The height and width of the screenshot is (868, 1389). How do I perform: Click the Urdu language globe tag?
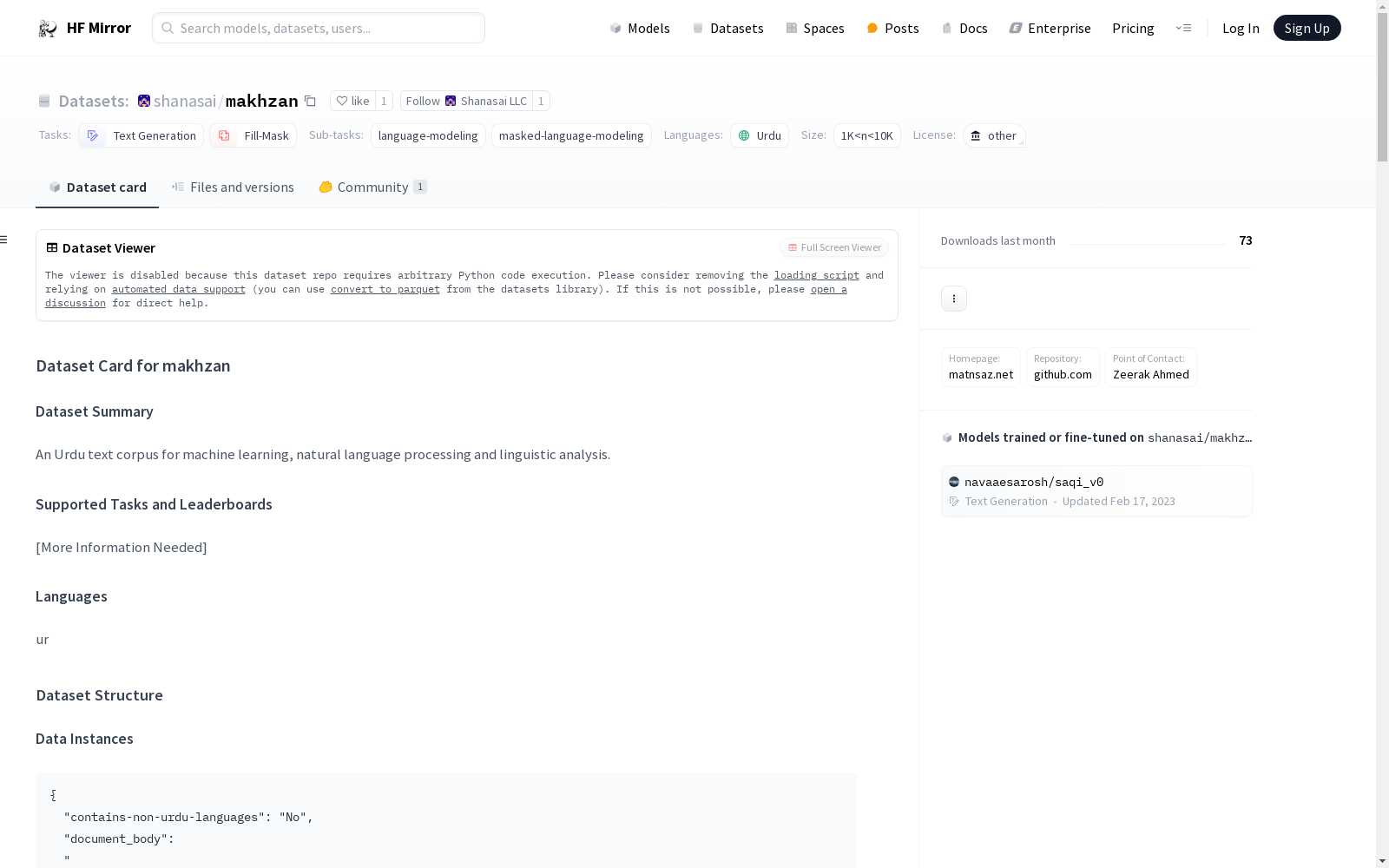(760, 135)
